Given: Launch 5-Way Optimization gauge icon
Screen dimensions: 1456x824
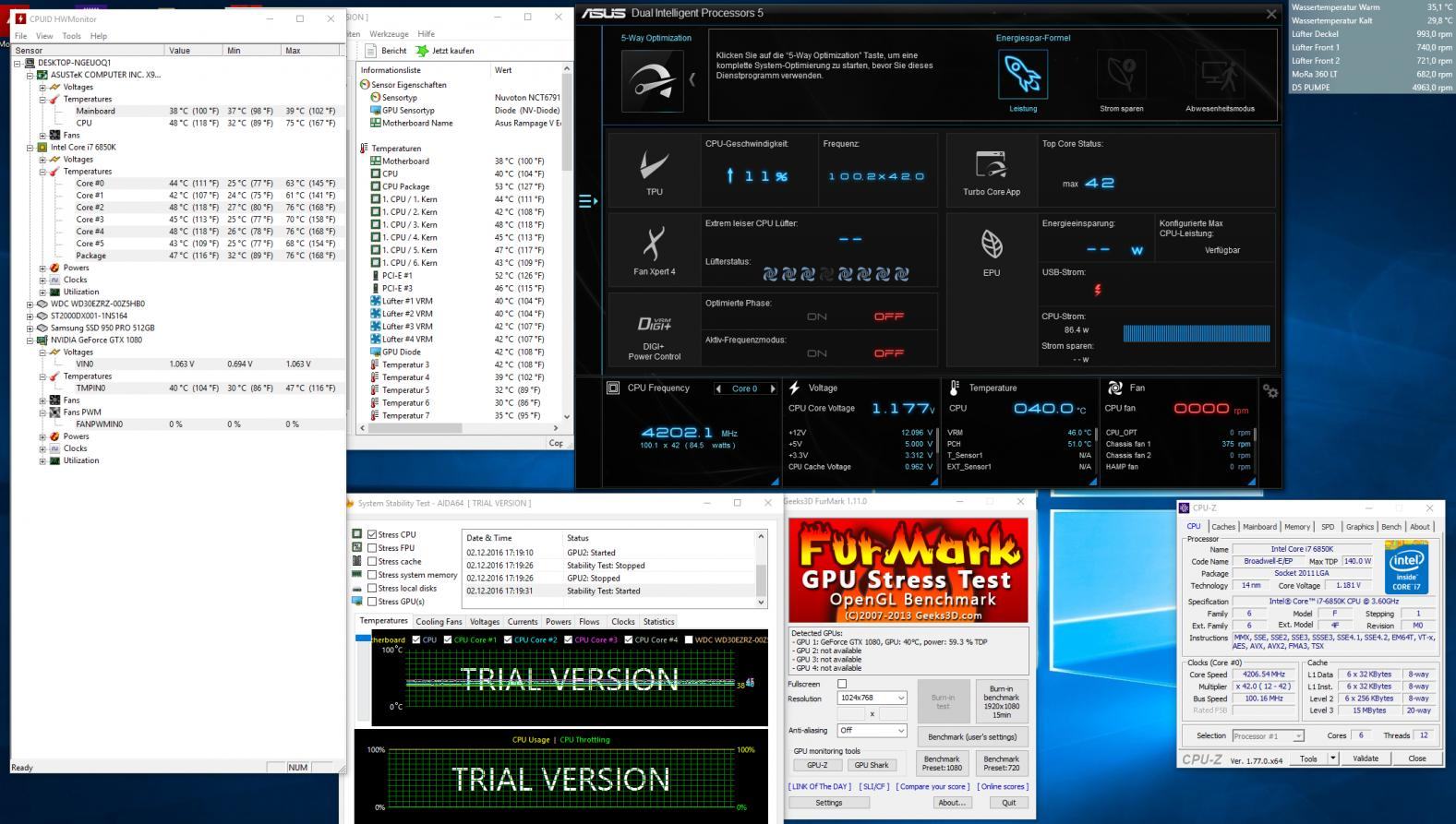Looking at the screenshot, I should 653,81.
